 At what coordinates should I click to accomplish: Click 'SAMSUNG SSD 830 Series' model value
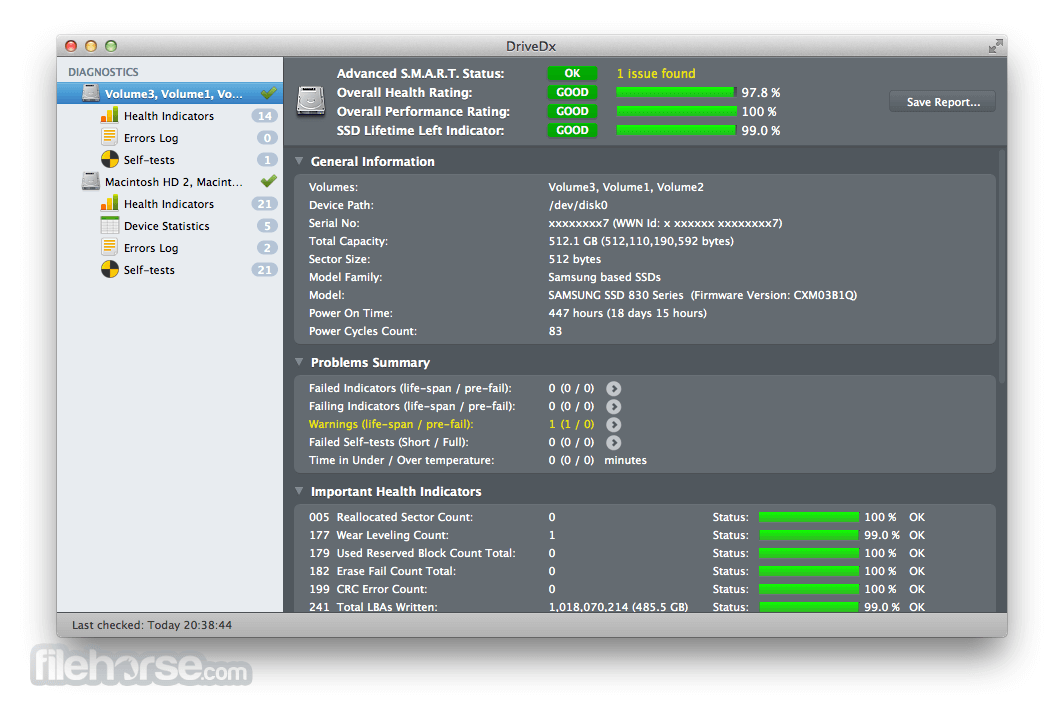click(x=615, y=295)
